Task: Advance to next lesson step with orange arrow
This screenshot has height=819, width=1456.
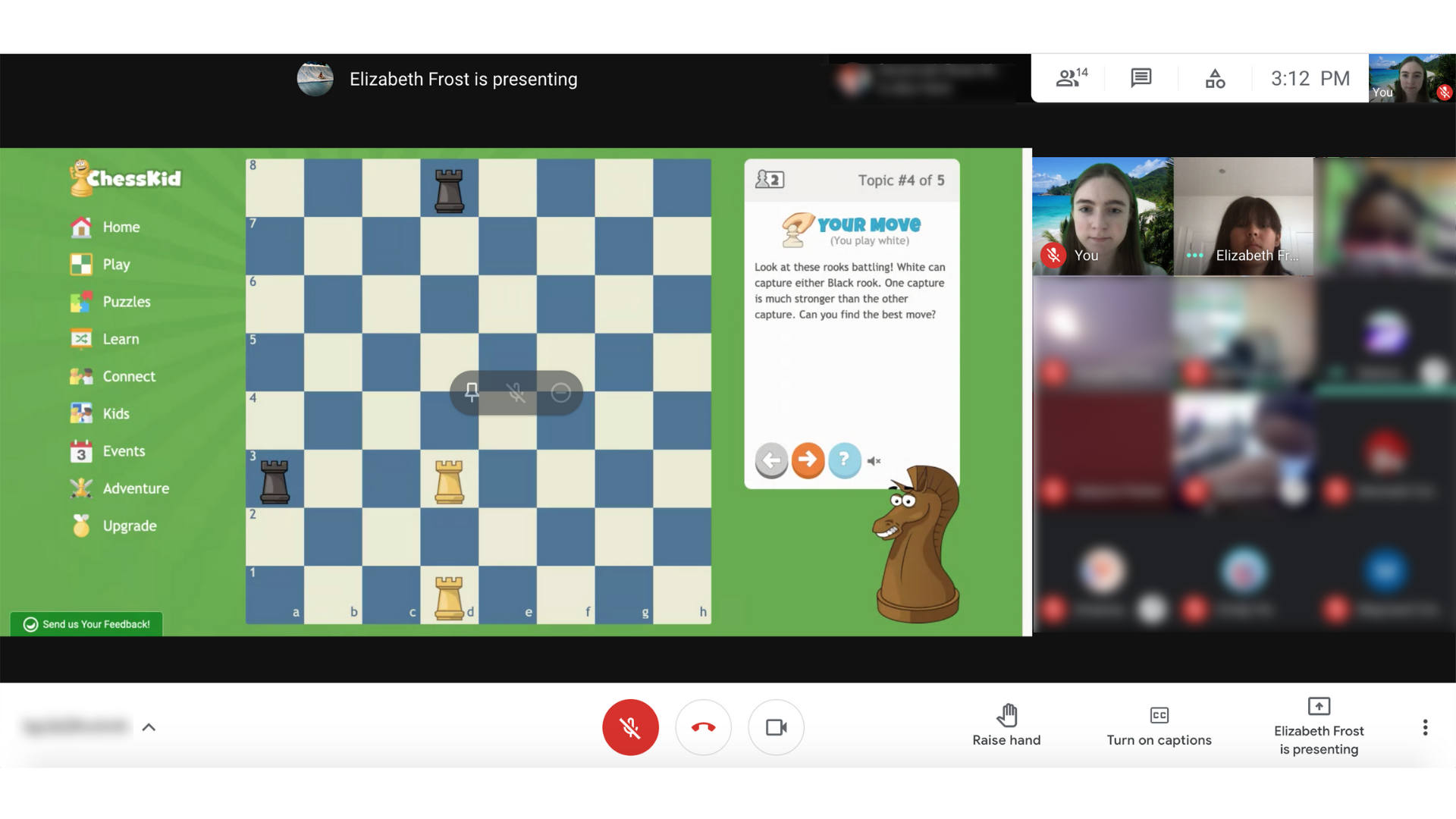Action: point(808,460)
